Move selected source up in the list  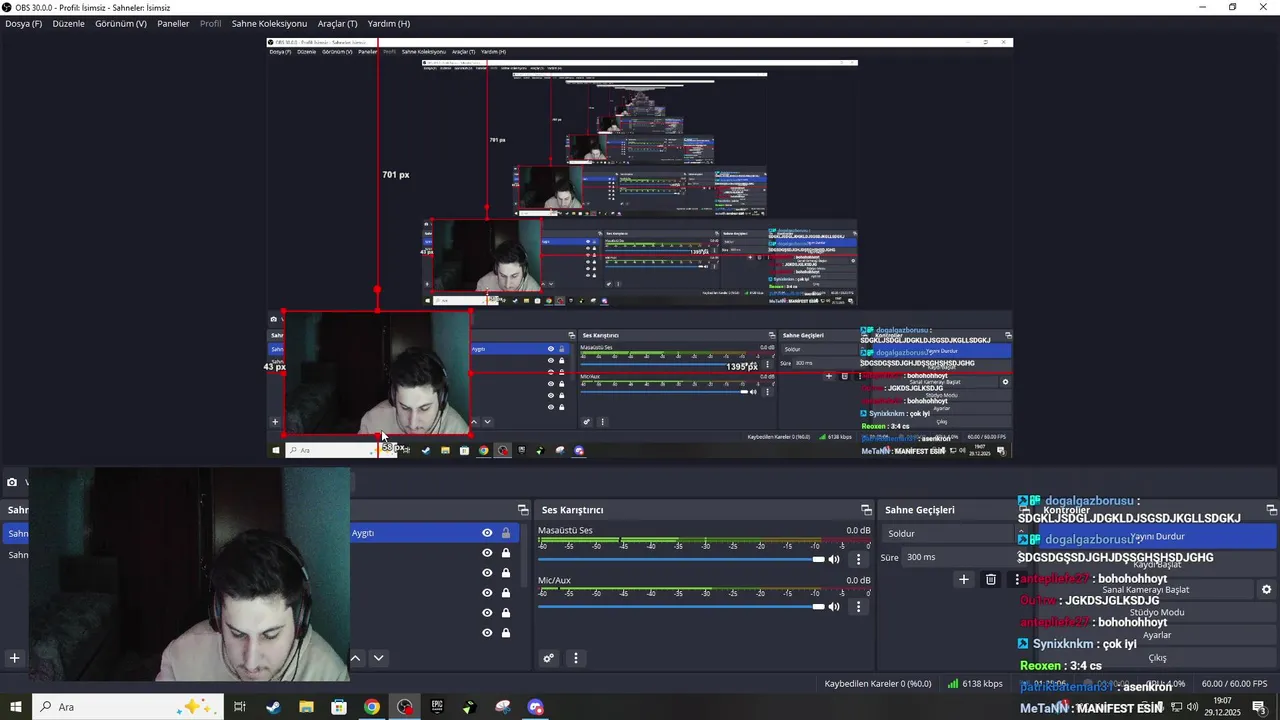click(x=355, y=658)
